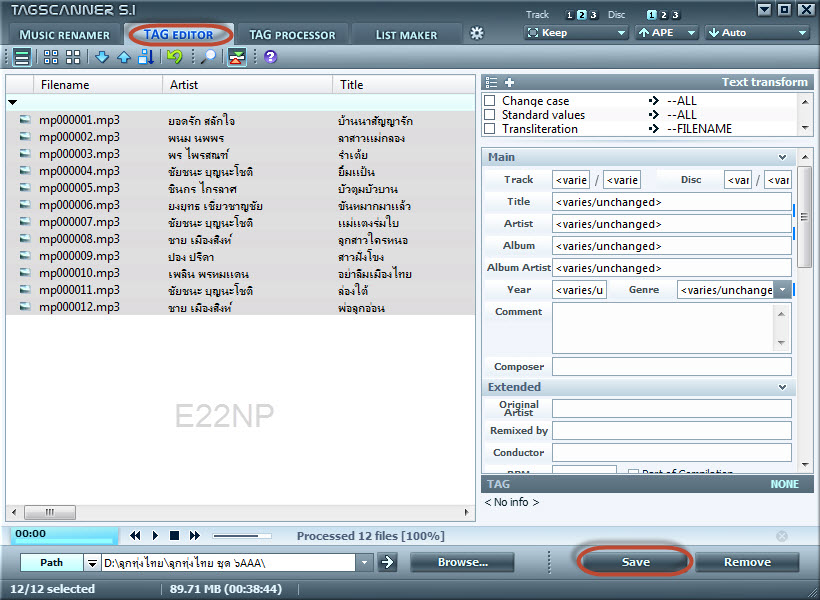Switch to Music Renamer tab
Screen dimensions: 820x600
point(64,35)
